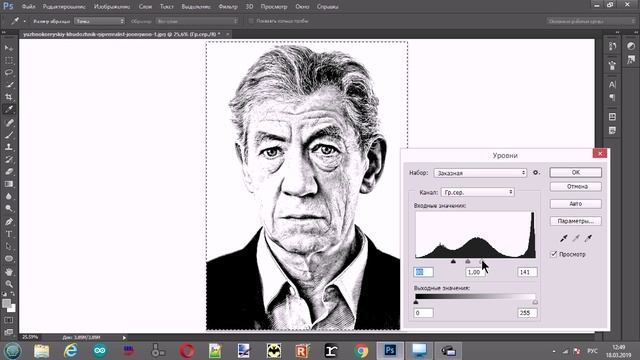Open the Изображение menu
Image resolution: width=640 pixels, height=360 pixels.
(112, 7)
